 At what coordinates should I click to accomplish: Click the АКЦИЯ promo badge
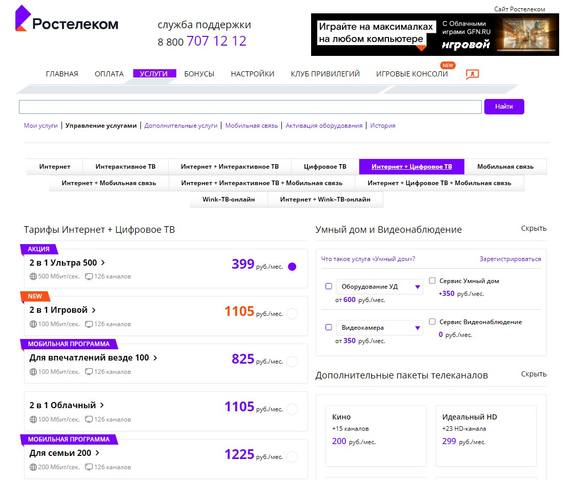tap(39, 249)
